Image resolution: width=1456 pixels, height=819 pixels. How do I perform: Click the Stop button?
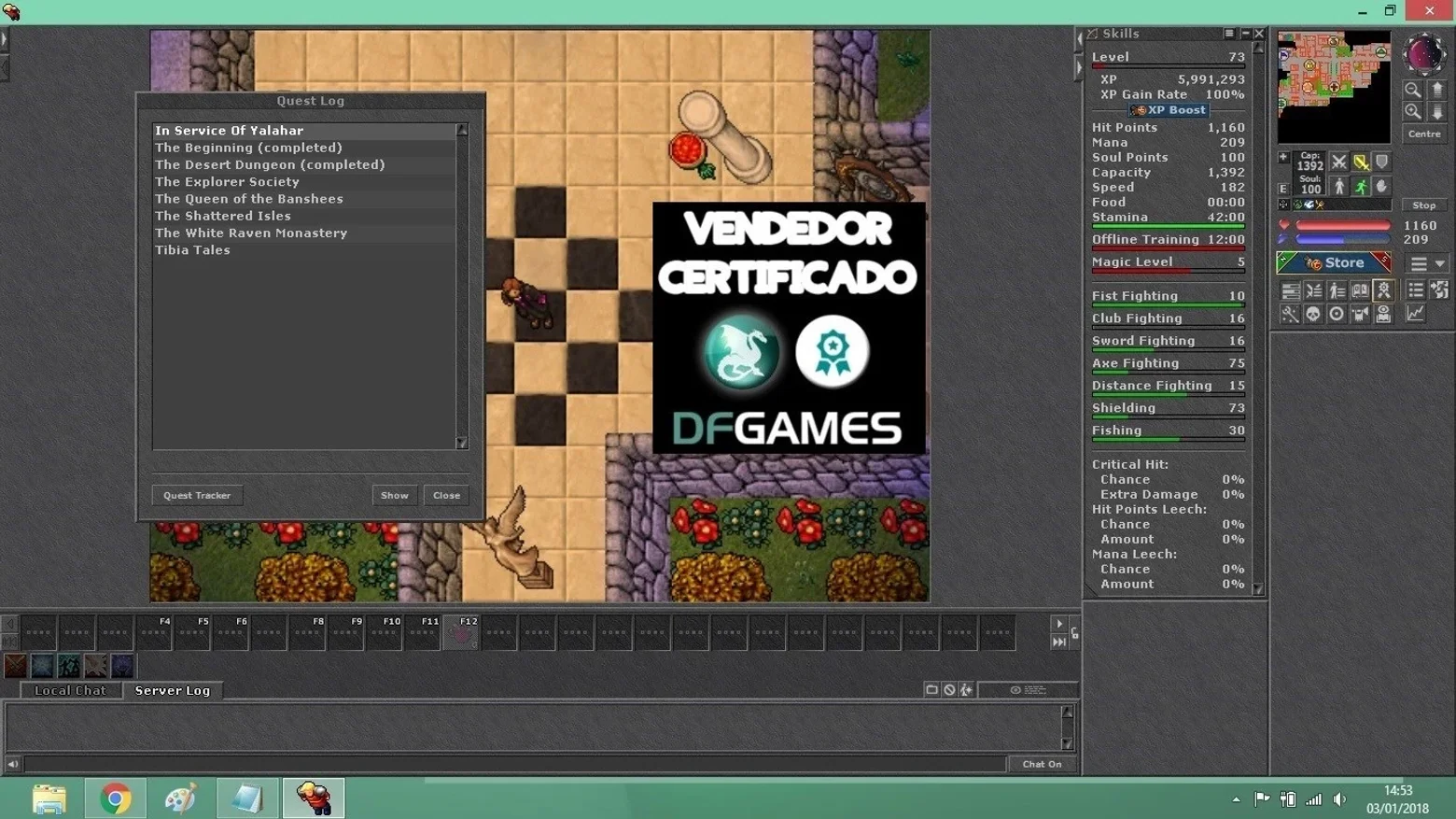(x=1424, y=205)
